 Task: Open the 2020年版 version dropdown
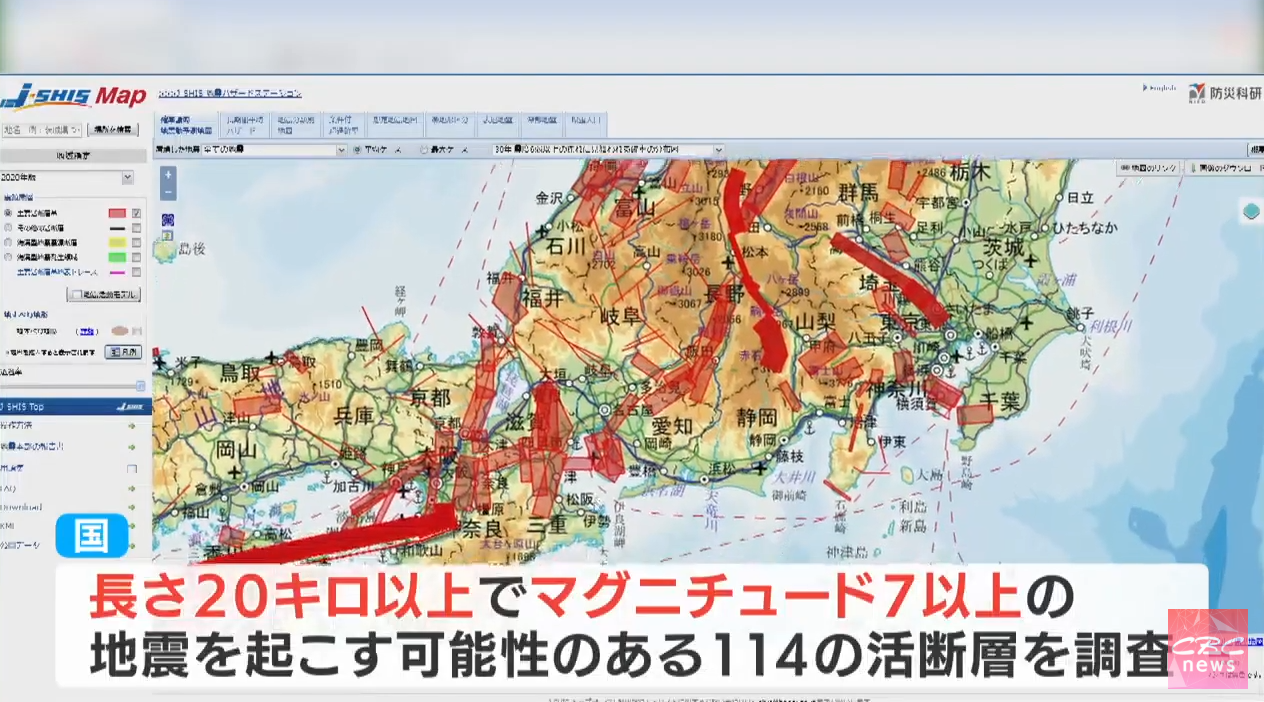click(67, 177)
